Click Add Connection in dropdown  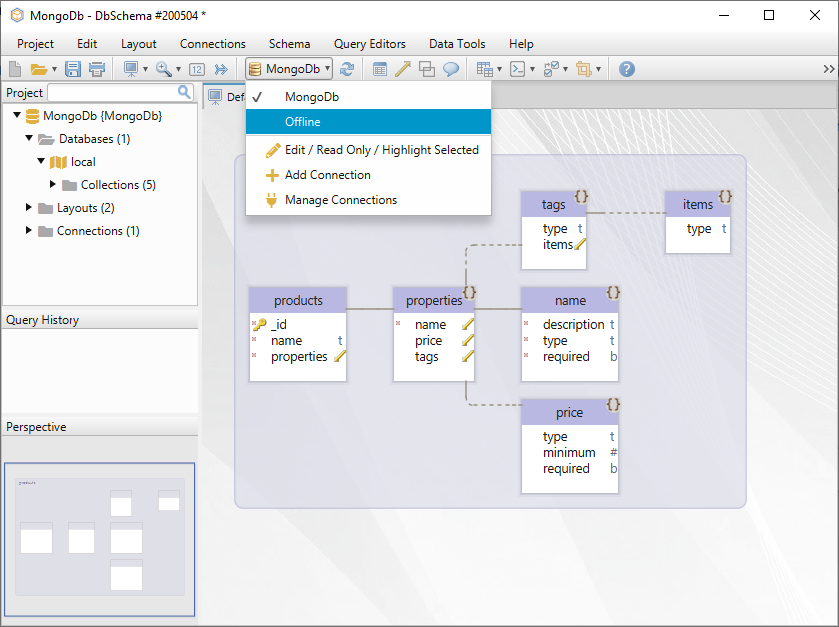click(327, 175)
